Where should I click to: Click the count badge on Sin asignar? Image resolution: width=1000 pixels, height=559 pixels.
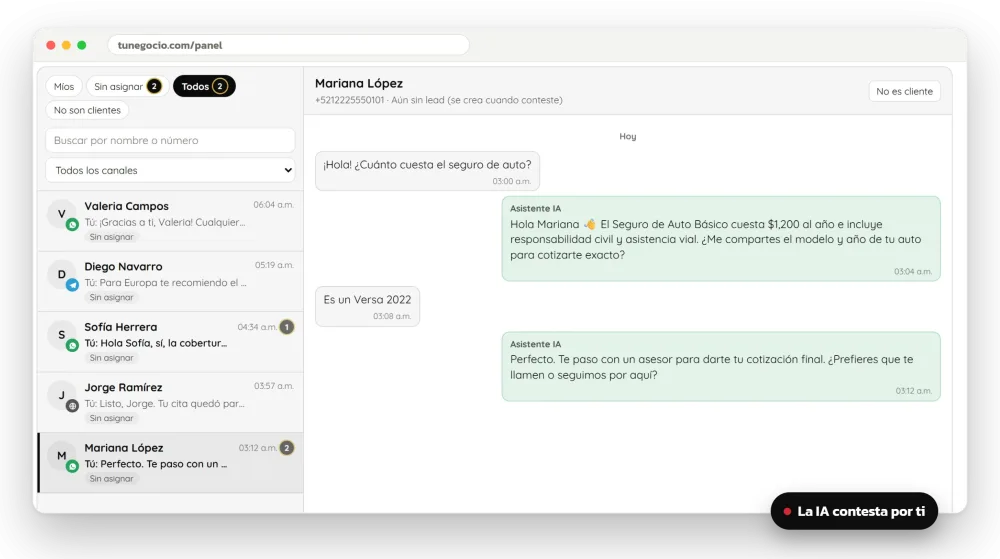[154, 86]
